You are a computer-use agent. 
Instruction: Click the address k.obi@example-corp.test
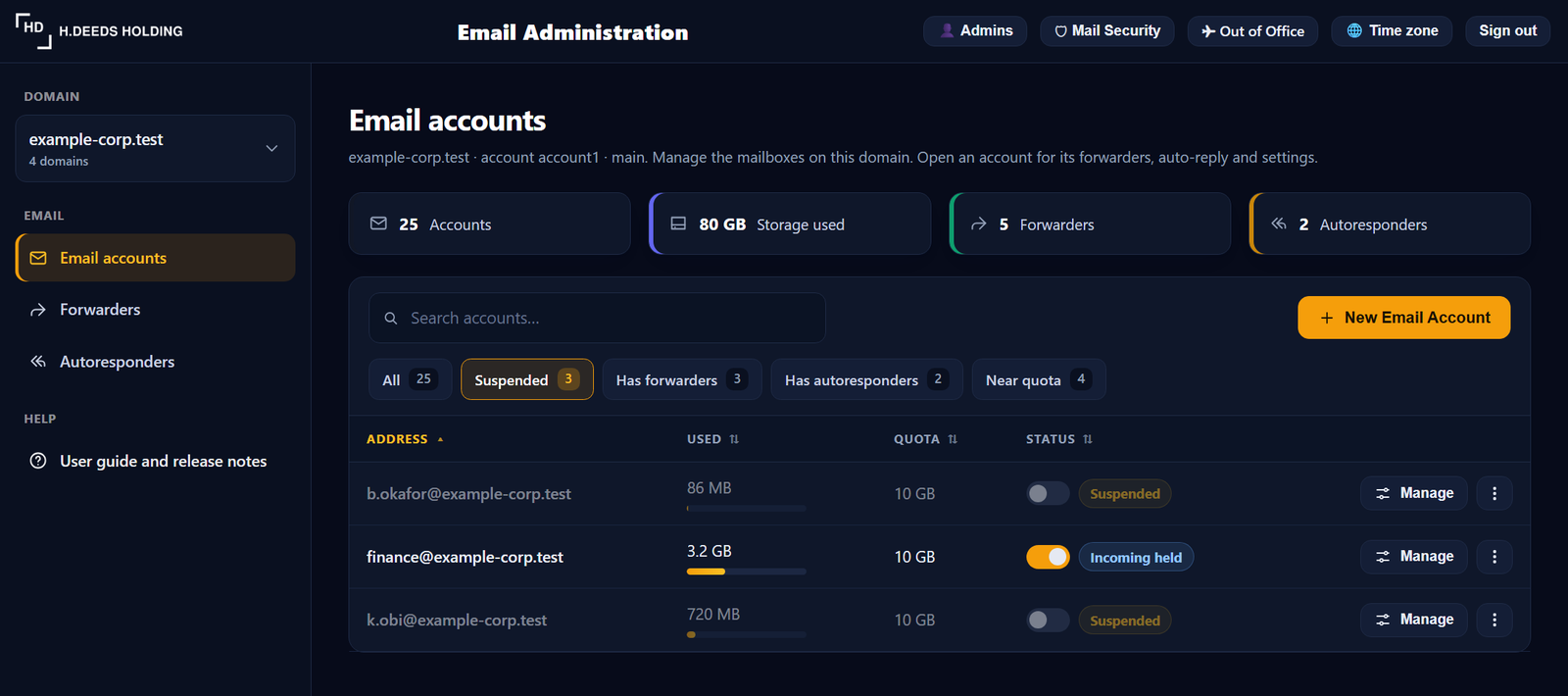457,620
